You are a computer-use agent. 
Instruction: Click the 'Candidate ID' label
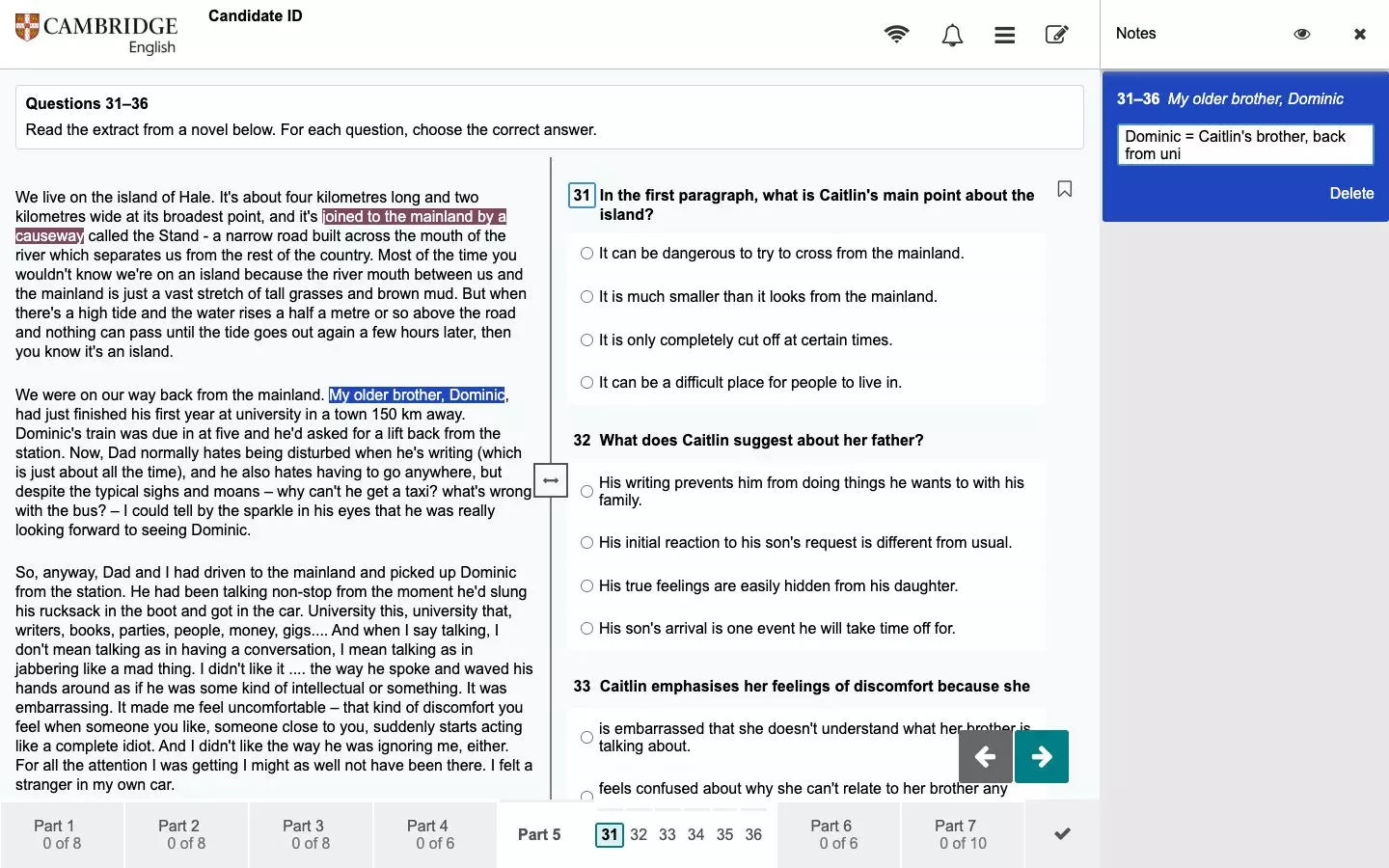click(x=256, y=15)
